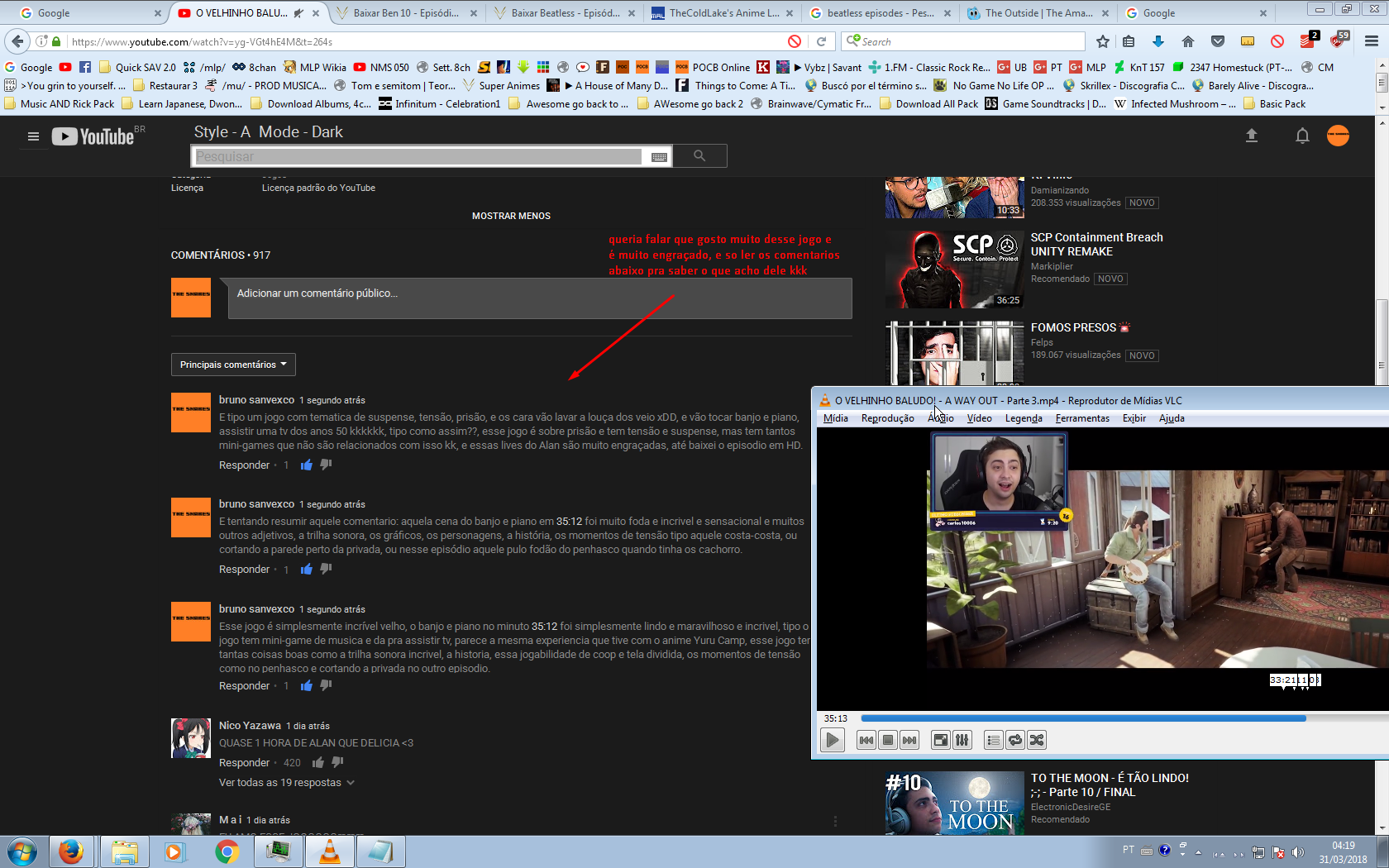Toggle VLC fullscreen mode
The image size is (1389, 868).
pyautogui.click(x=940, y=740)
